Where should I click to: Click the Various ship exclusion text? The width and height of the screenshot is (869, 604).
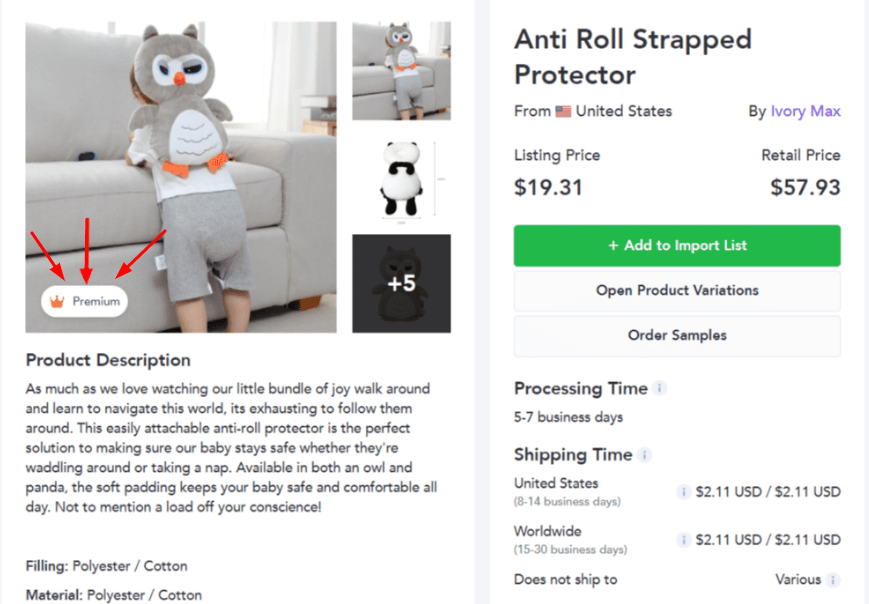point(797,580)
